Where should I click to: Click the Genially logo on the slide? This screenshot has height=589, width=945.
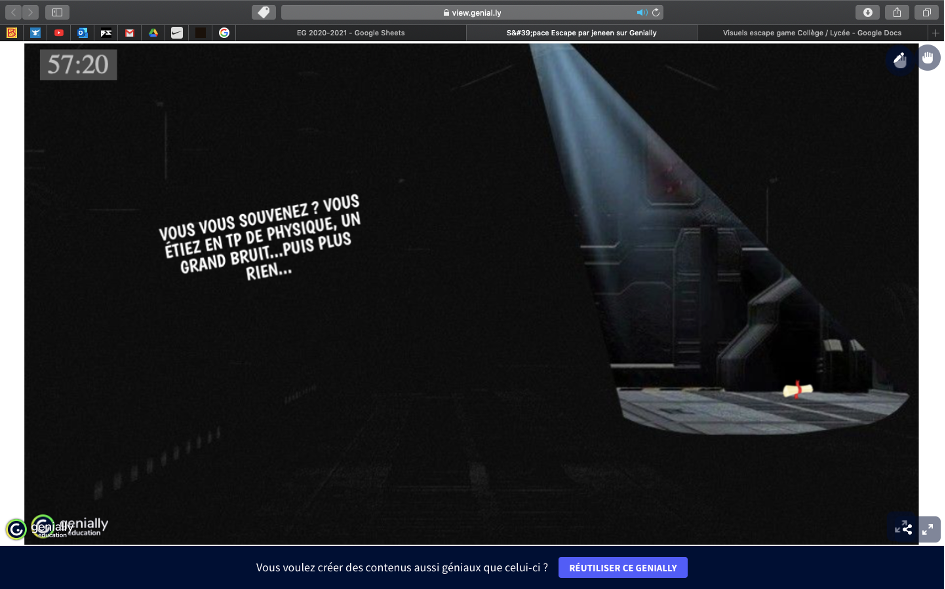pos(69,526)
